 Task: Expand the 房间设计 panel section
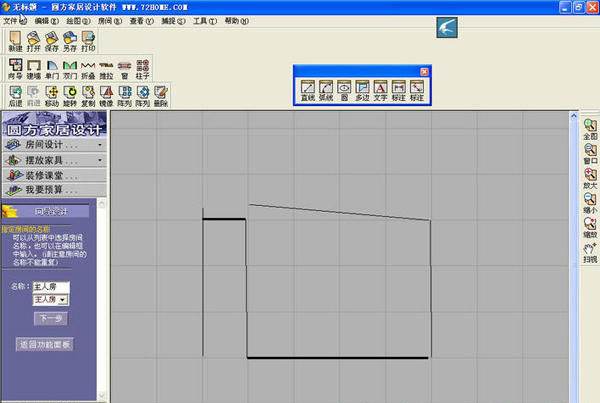[55, 144]
